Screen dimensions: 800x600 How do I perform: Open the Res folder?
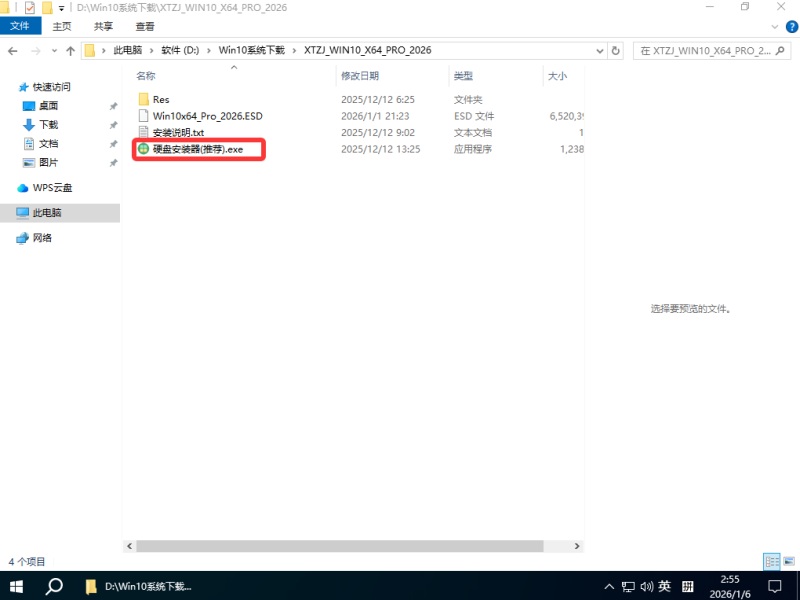160,99
